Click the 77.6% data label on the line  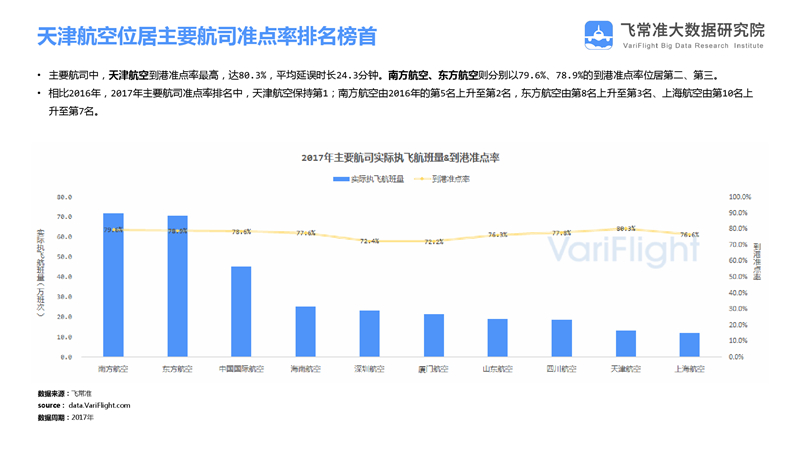coord(306,233)
